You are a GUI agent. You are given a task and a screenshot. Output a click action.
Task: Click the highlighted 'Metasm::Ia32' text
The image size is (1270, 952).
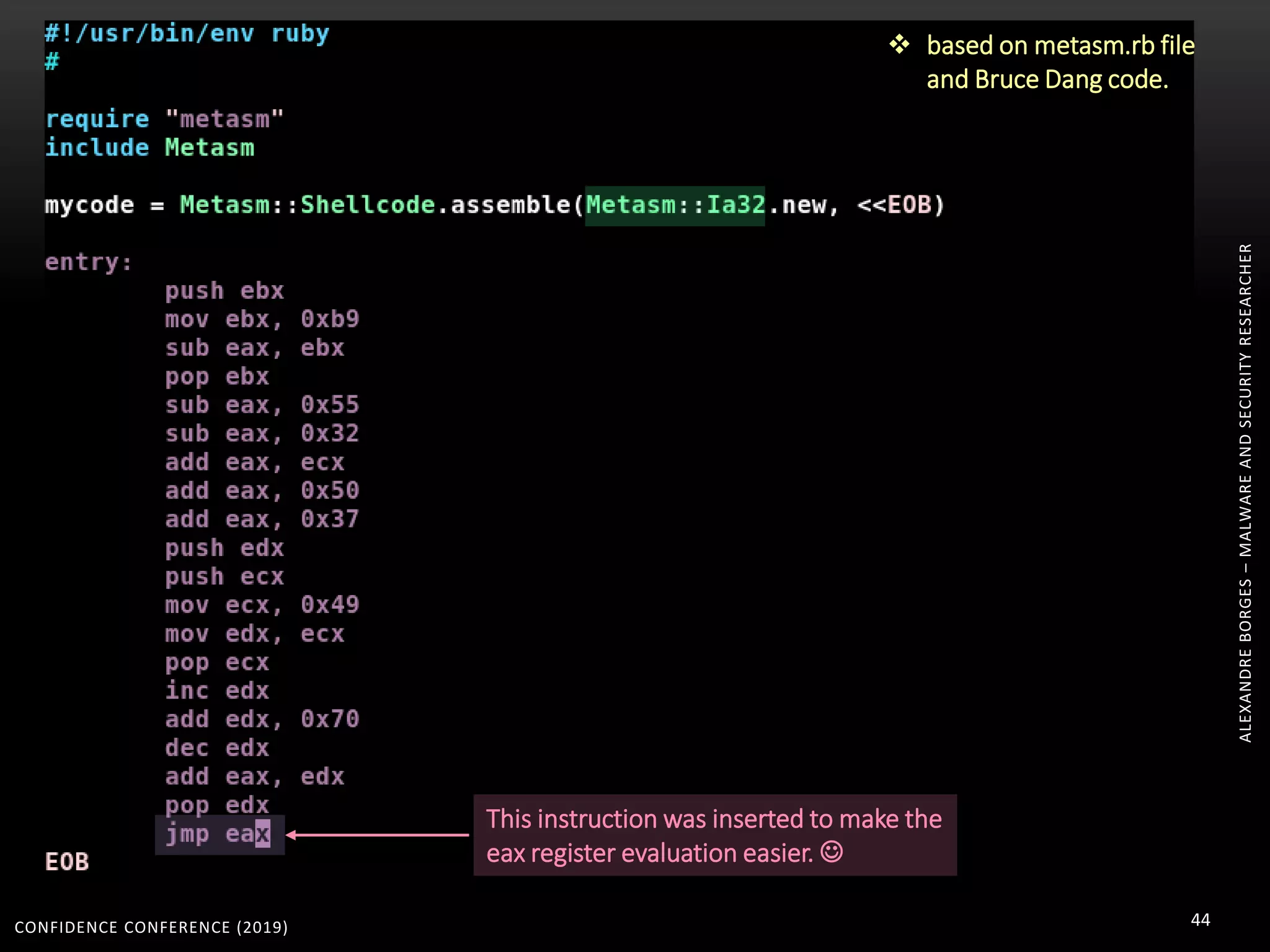click(x=675, y=205)
